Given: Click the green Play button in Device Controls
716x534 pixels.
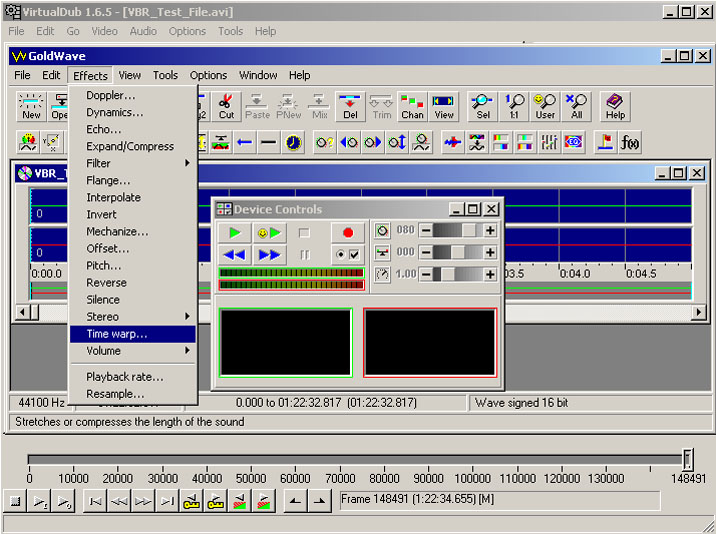Looking at the screenshot, I should coord(235,233).
